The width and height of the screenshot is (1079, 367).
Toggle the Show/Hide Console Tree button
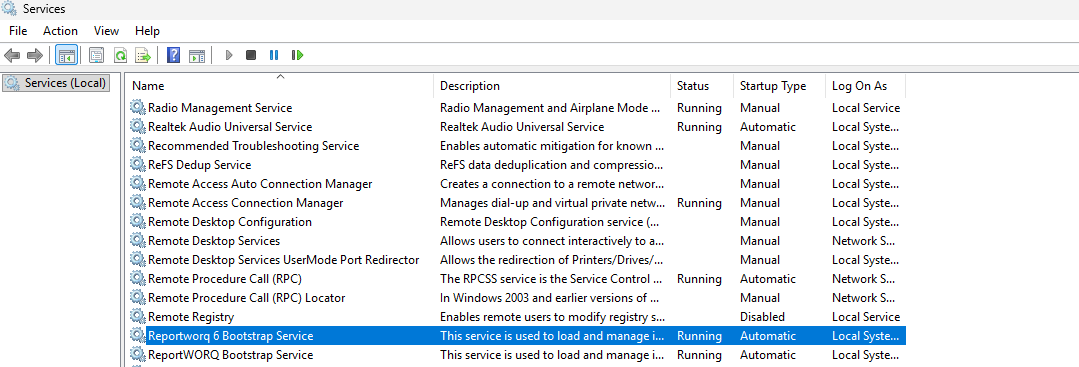67,55
